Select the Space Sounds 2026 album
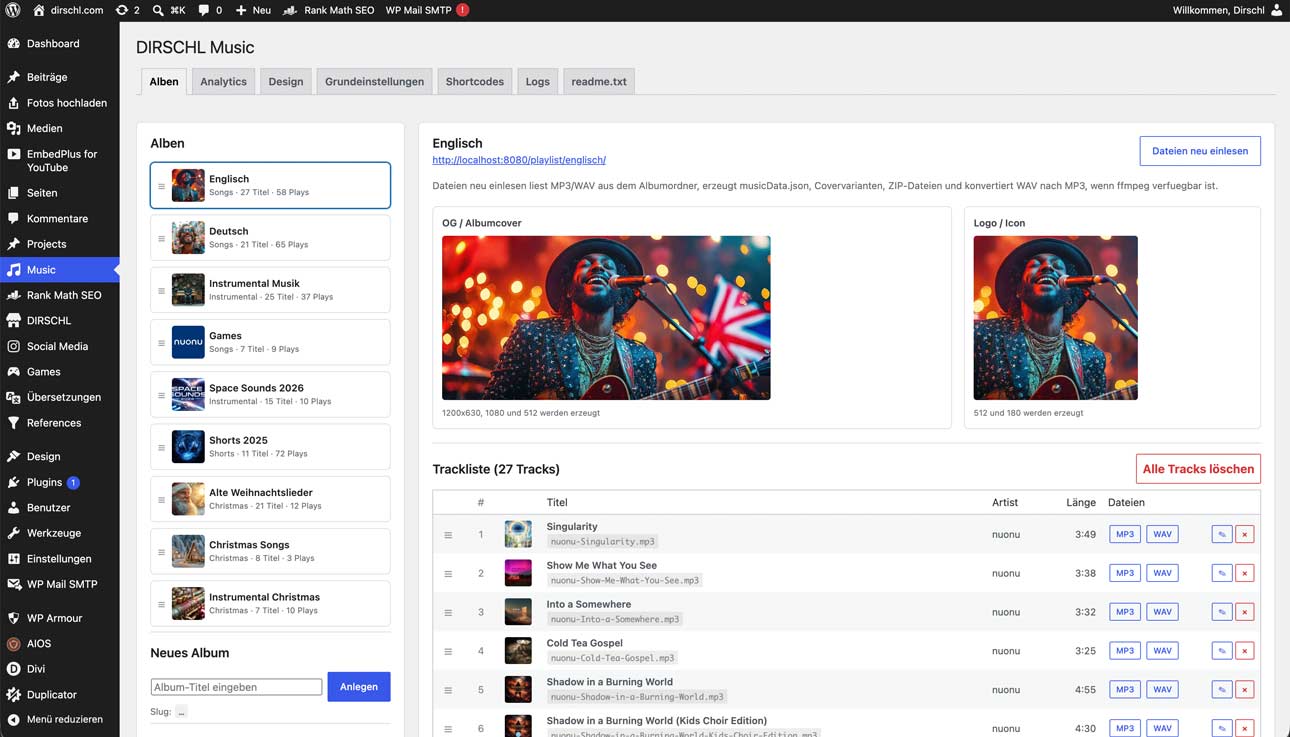 (x=270, y=394)
